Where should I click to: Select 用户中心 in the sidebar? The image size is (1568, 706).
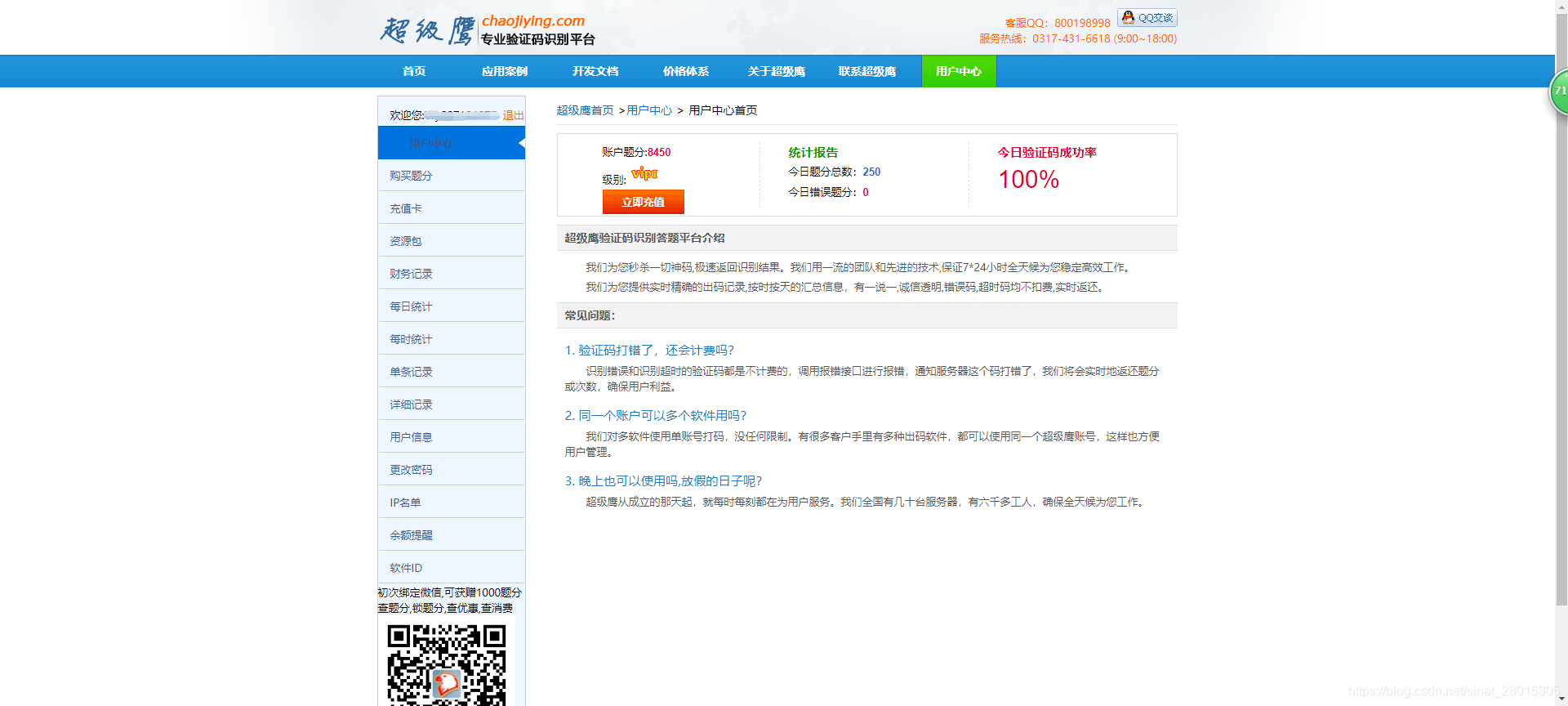(x=452, y=143)
